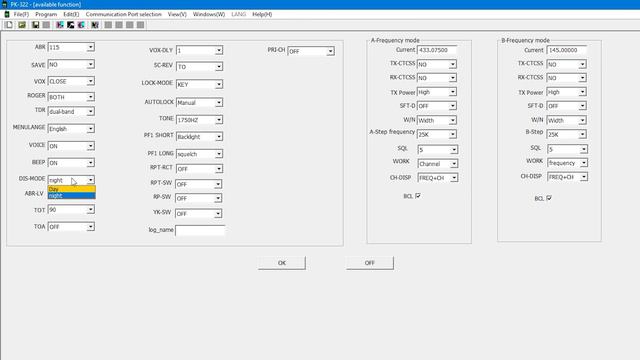Click the radio icon left of File menu
640x360 pixels.
tap(7, 14)
